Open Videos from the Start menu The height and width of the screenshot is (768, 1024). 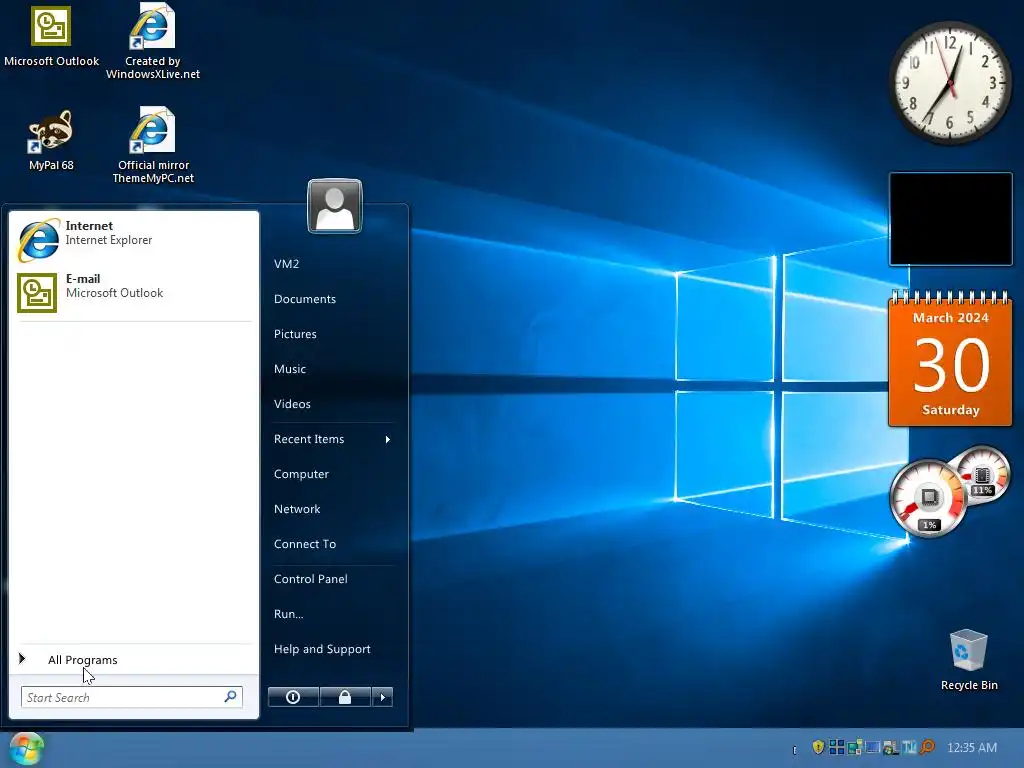tap(292, 404)
